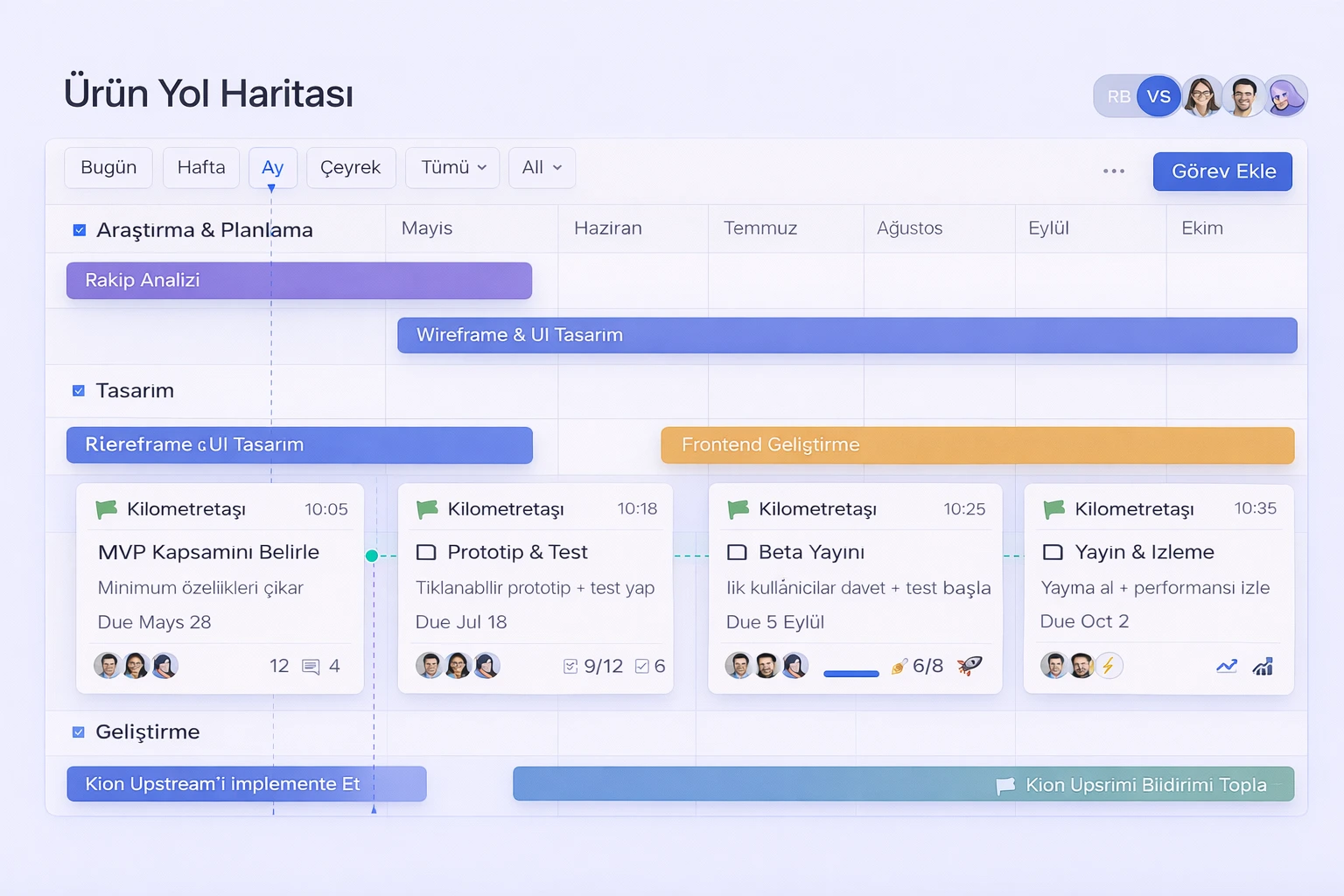Open the three-dot more options menu
This screenshot has width=1344, height=896.
[x=1113, y=171]
